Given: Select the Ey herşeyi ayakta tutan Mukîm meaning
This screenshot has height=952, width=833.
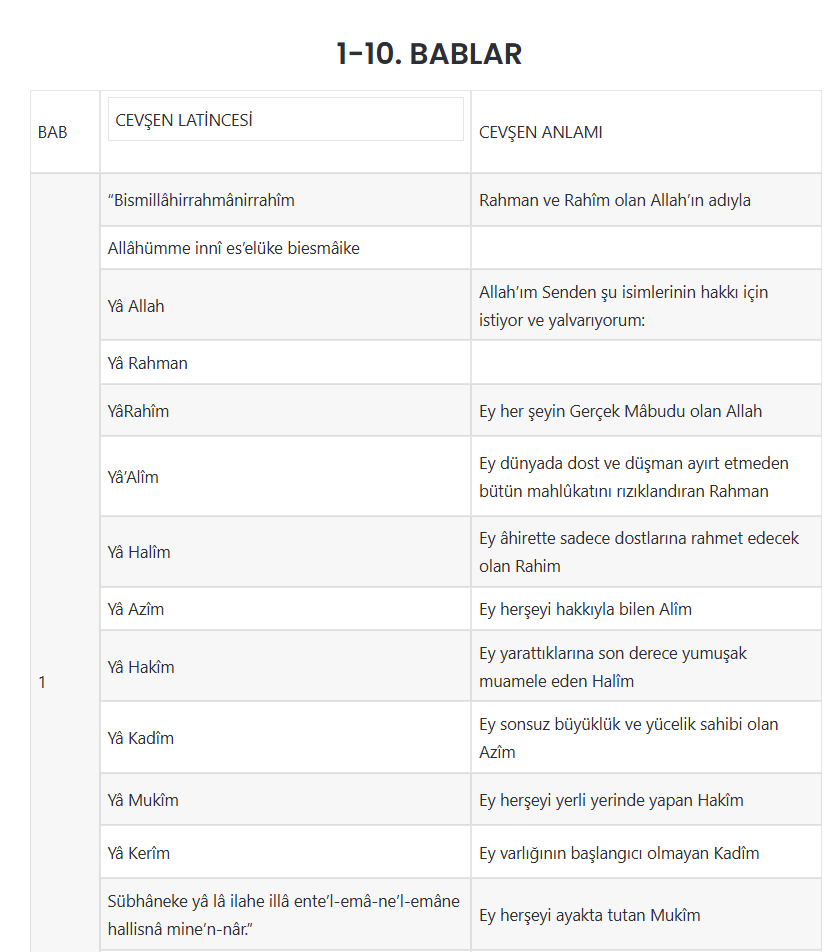Looking at the screenshot, I should pos(589,915).
